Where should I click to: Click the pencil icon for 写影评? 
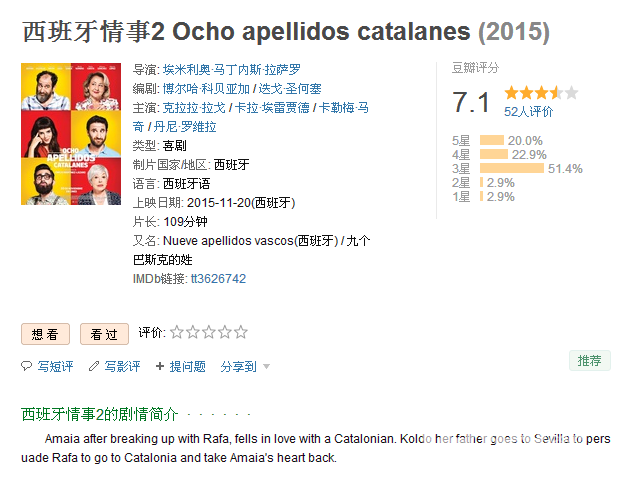(94, 366)
